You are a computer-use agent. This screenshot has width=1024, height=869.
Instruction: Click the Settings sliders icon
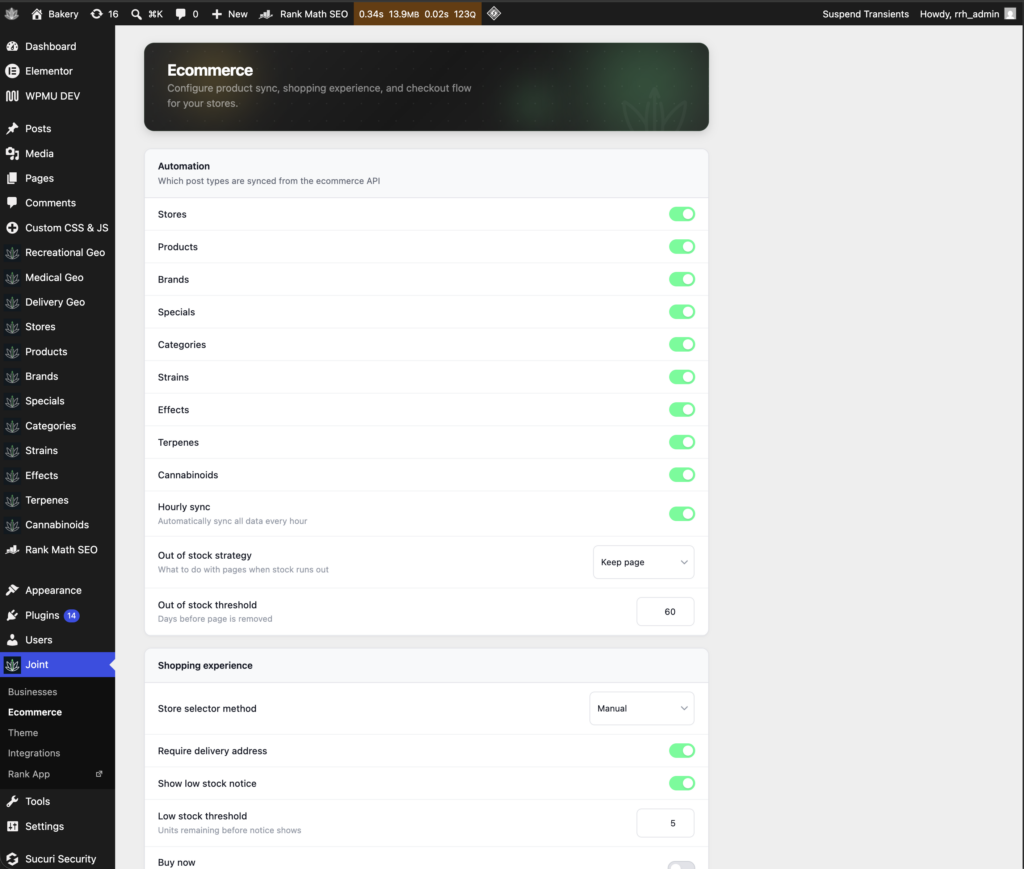[x=12, y=826]
